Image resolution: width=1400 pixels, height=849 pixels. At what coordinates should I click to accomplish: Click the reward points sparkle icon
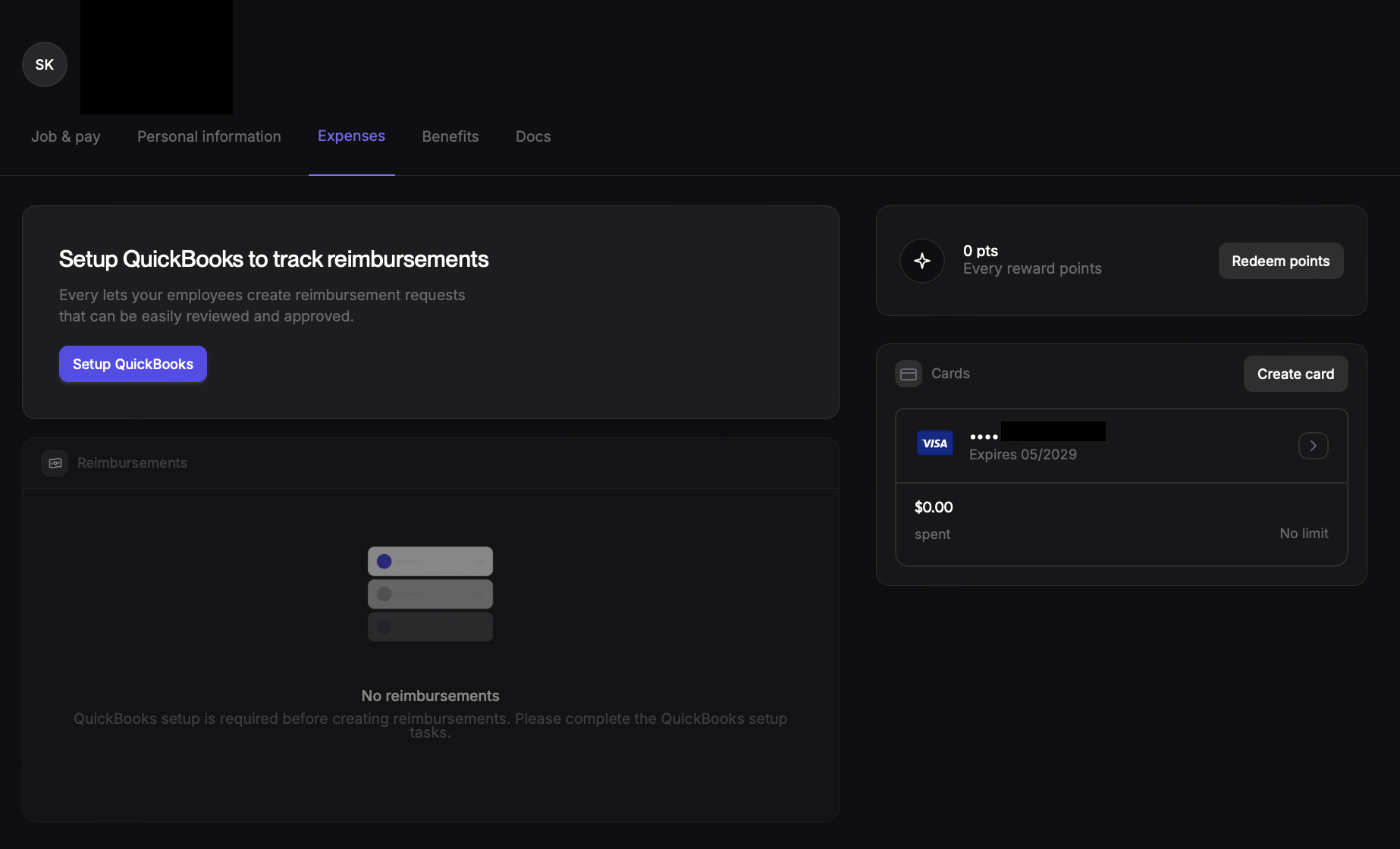922,261
